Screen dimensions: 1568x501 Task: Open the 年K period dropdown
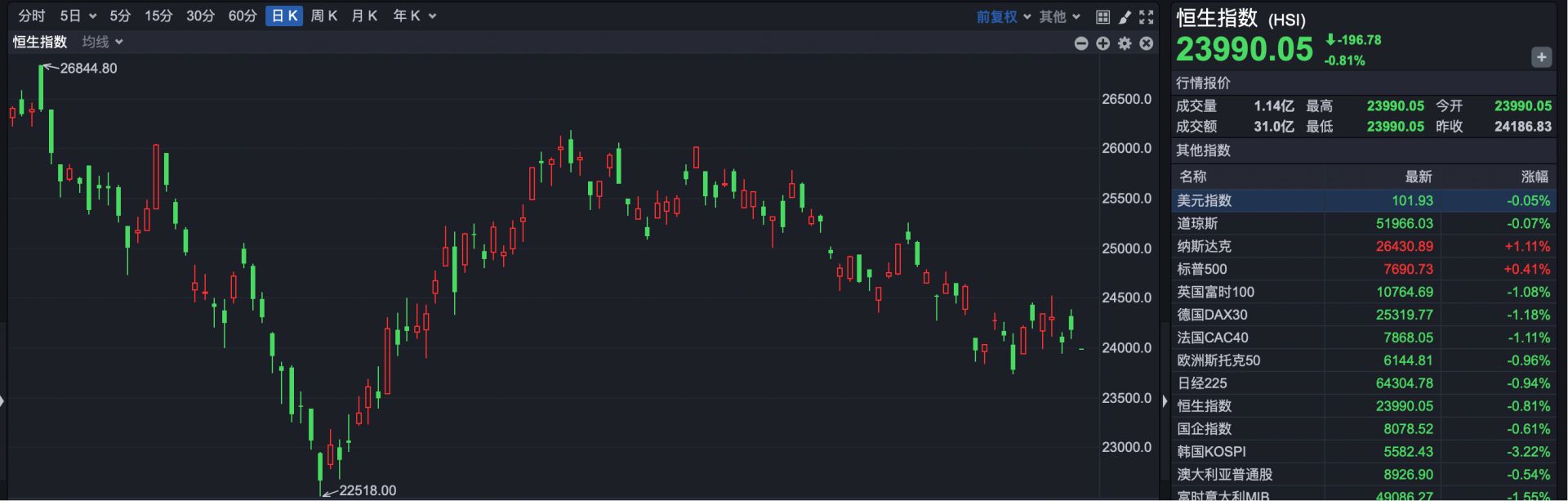click(415, 16)
